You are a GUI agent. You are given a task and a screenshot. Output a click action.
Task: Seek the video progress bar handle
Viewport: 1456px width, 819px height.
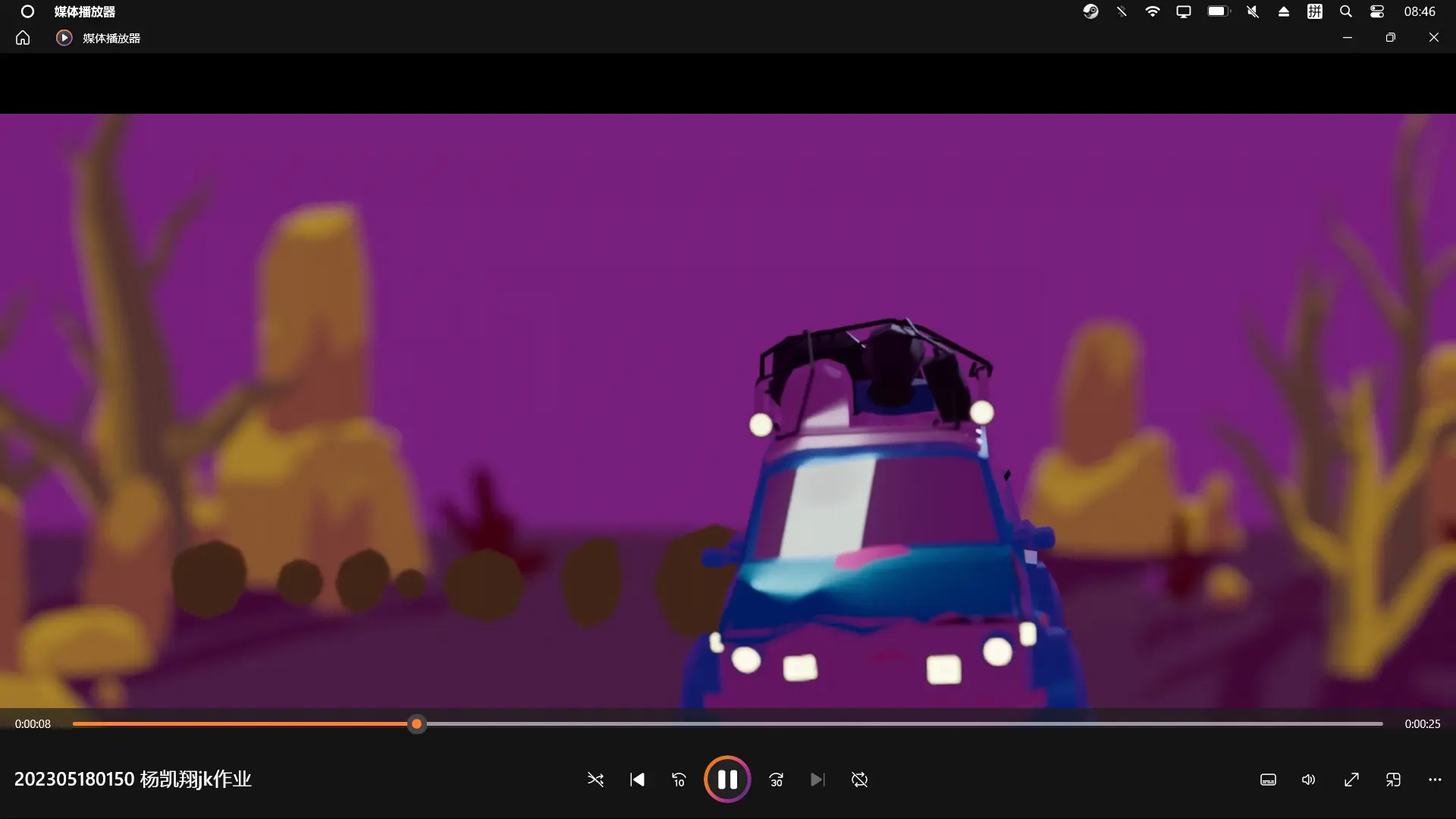pos(416,724)
